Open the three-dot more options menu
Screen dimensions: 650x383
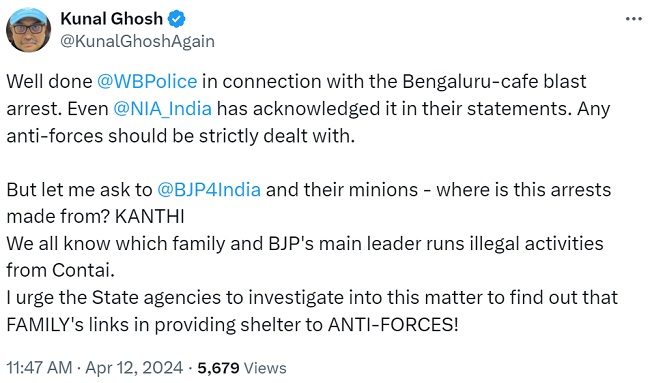pyautogui.click(x=633, y=19)
